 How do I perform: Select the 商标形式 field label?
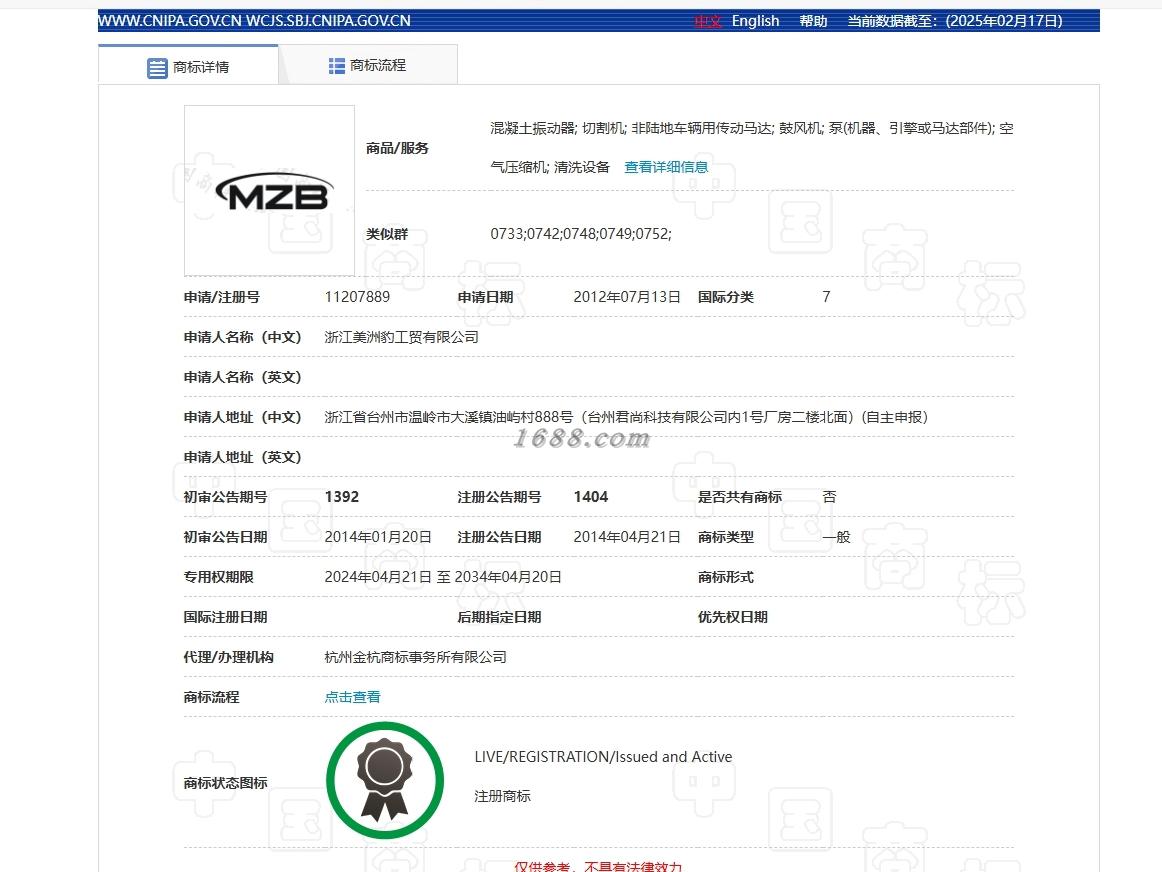tap(726, 577)
